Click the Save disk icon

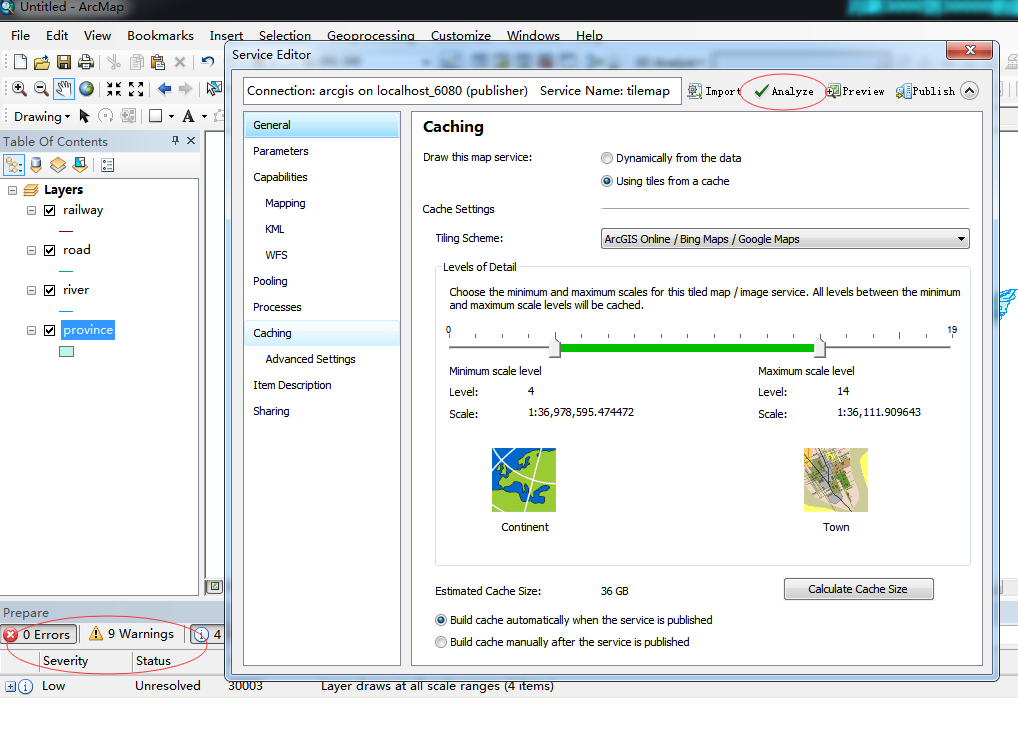point(64,62)
